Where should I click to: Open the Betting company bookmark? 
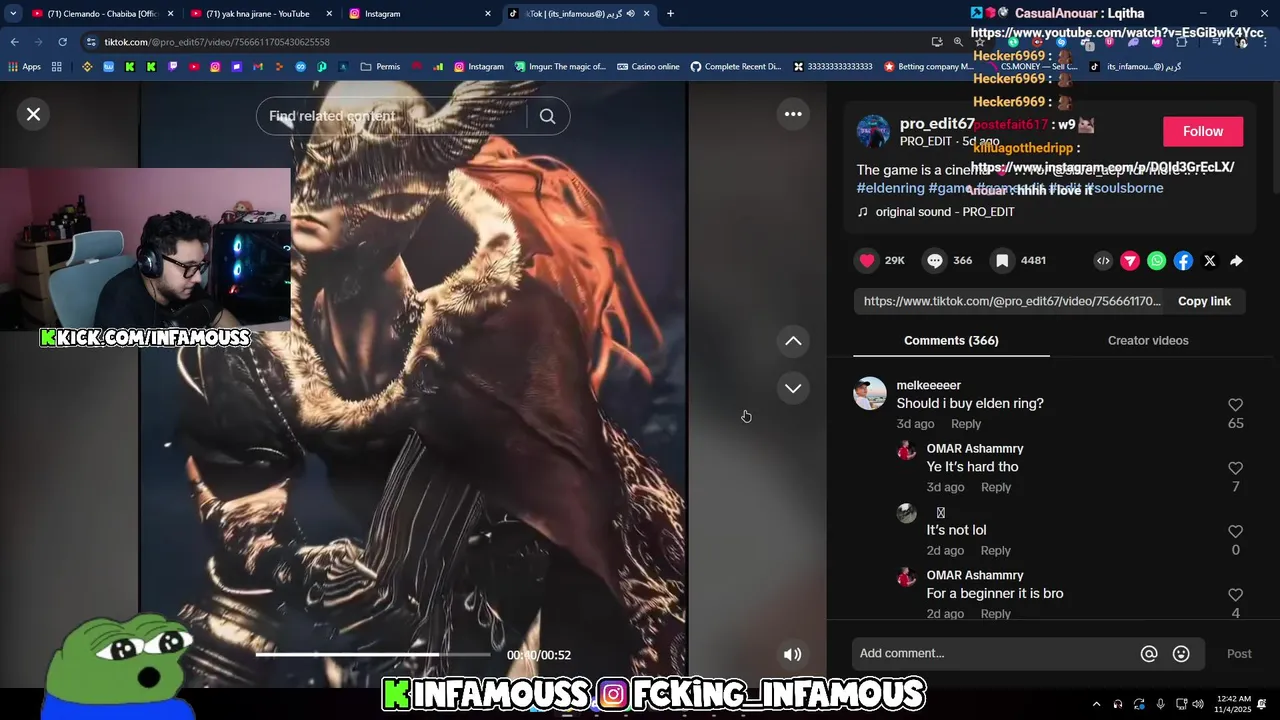pos(929,67)
